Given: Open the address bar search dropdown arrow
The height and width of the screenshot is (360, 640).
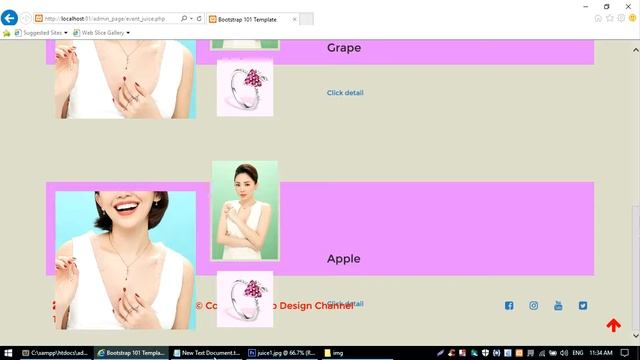Looking at the screenshot, I should coord(191,19).
